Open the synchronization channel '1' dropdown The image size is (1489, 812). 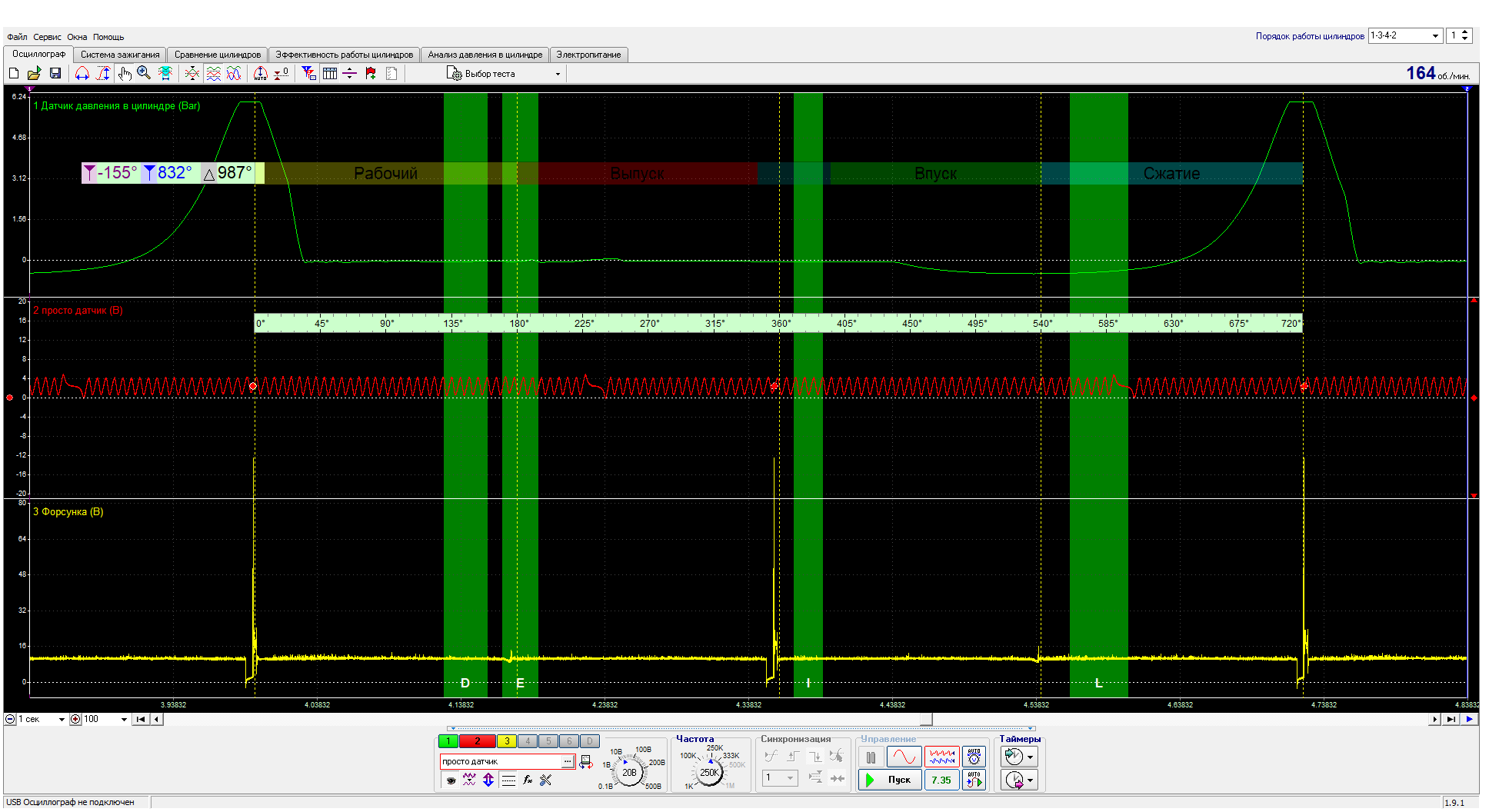(780, 778)
